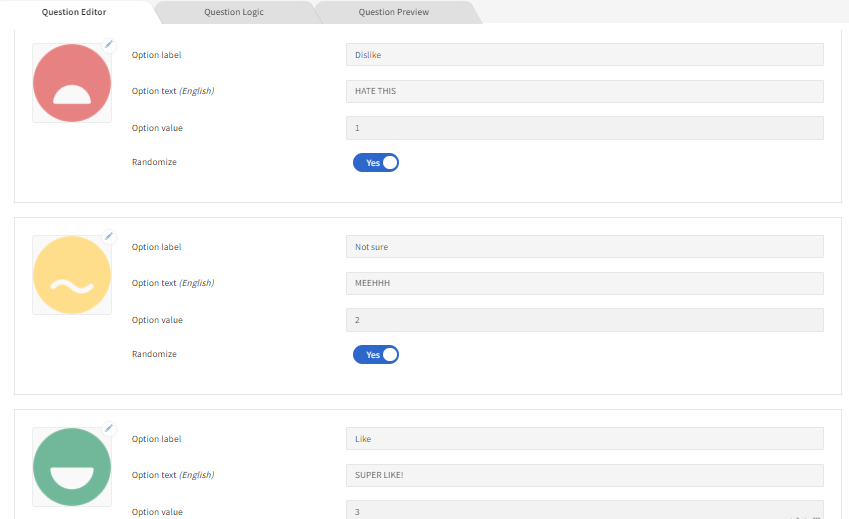Click the Randomize label in the Not sure card
The width and height of the screenshot is (849, 519).
(x=154, y=354)
